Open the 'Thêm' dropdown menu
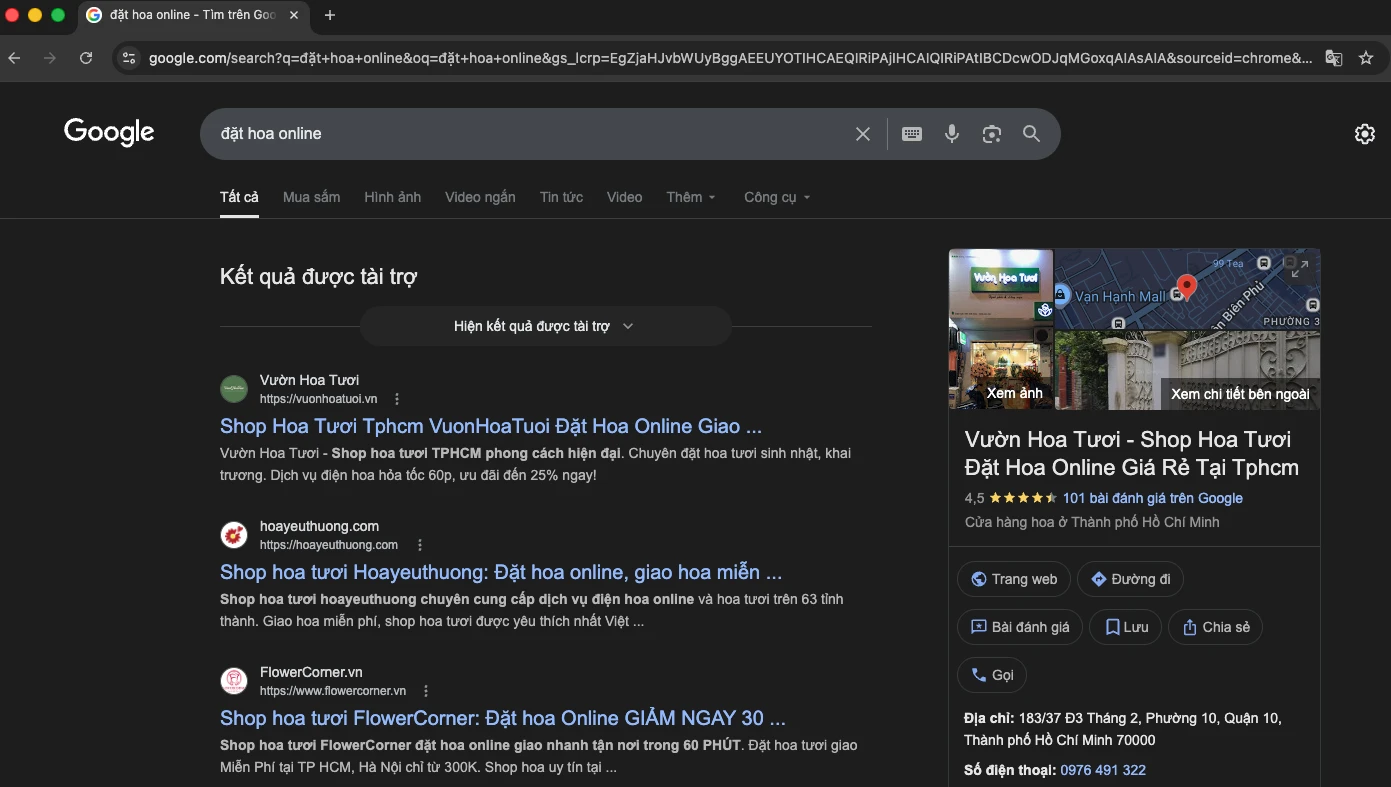The image size is (1391, 787). (691, 197)
